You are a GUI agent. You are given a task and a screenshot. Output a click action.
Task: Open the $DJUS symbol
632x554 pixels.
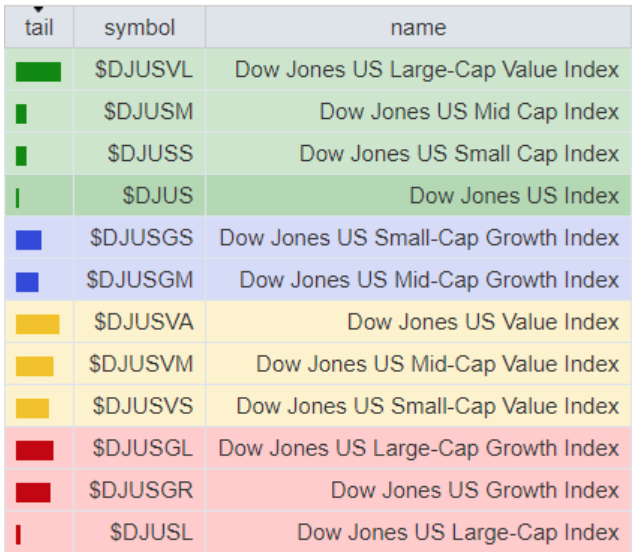pos(157,196)
